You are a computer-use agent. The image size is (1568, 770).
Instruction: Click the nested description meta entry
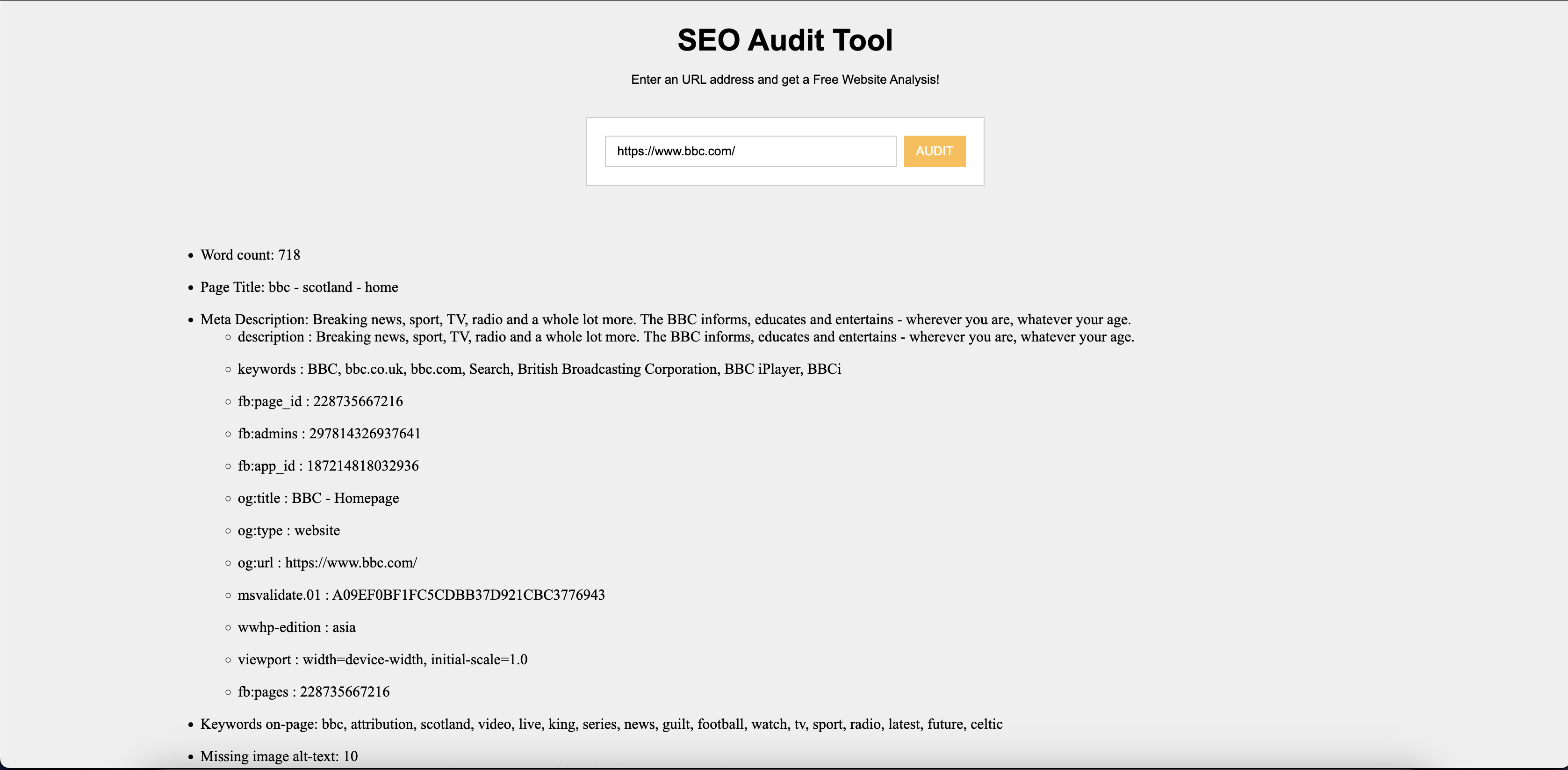[685, 337]
